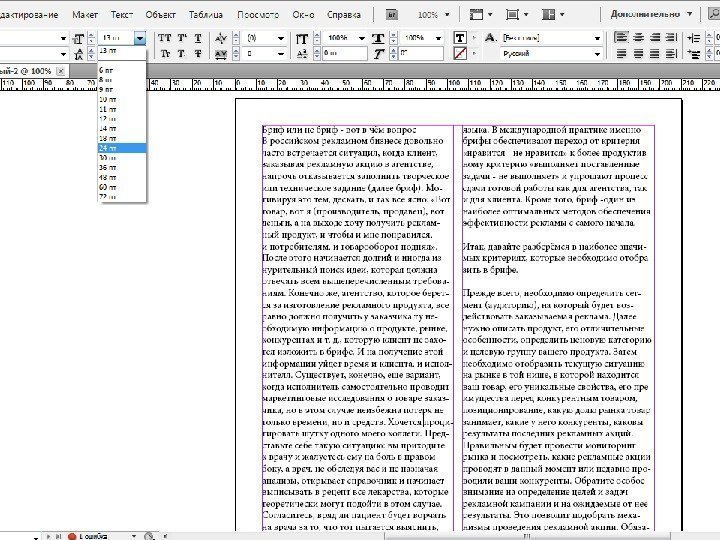Click the baseline shift input field

pos(344,54)
